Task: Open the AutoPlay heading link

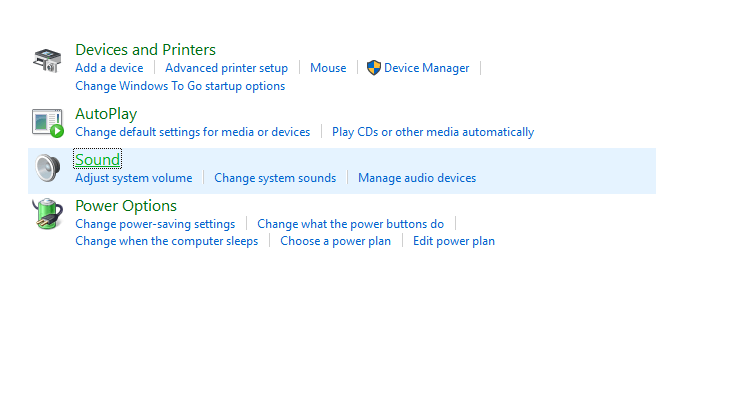Action: (106, 114)
